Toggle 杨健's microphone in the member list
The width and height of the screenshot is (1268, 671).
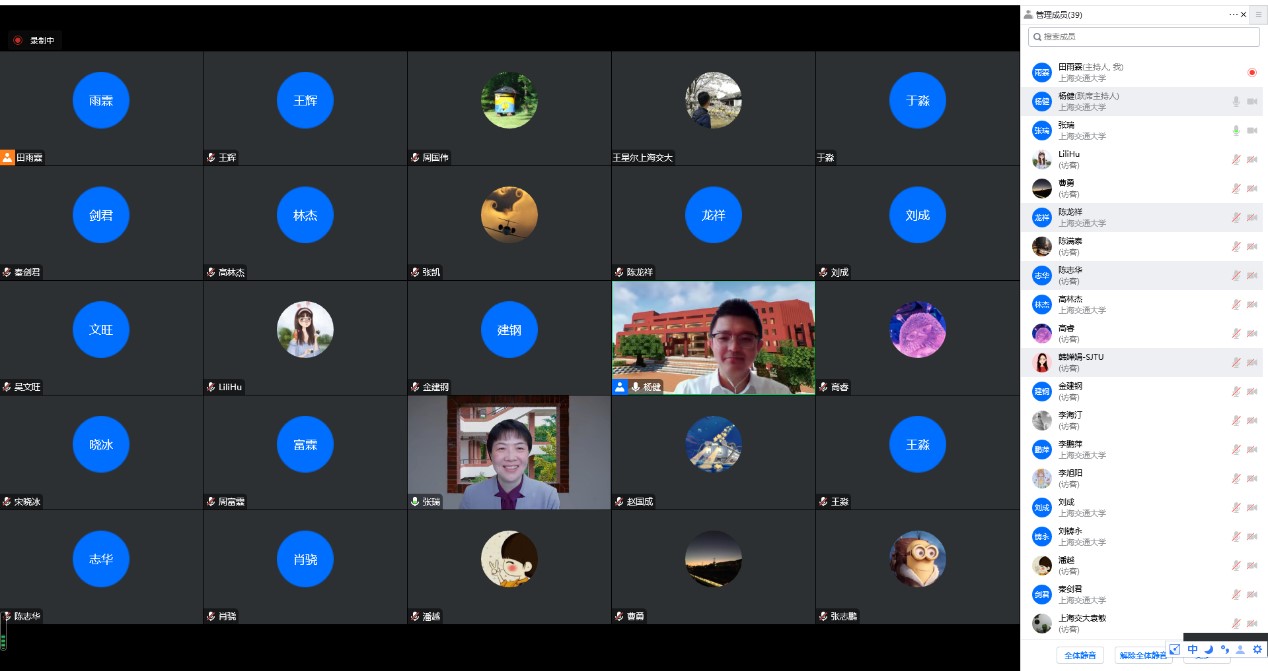pos(1236,101)
